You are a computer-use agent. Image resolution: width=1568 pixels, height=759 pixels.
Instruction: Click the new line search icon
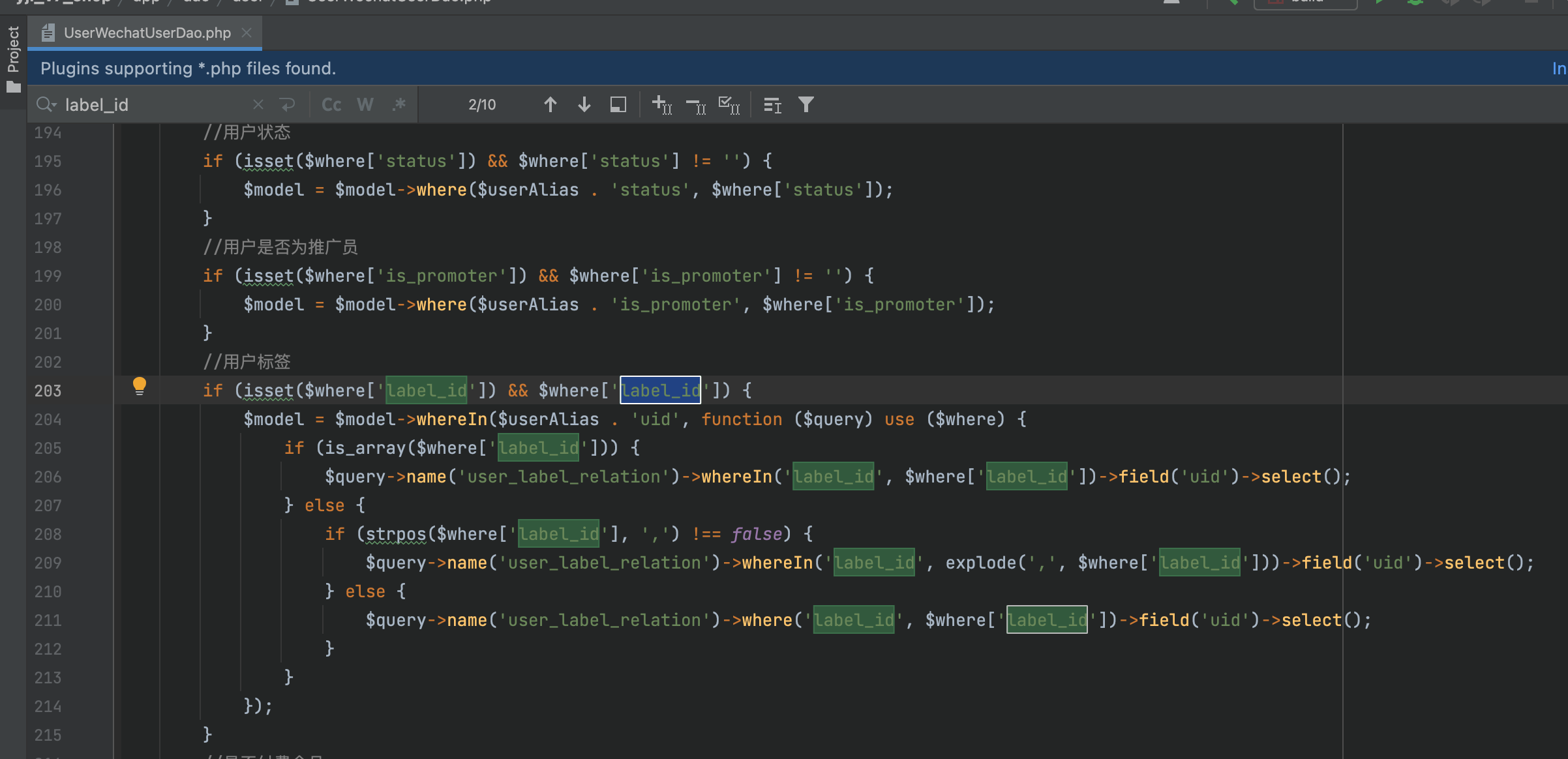[x=287, y=104]
